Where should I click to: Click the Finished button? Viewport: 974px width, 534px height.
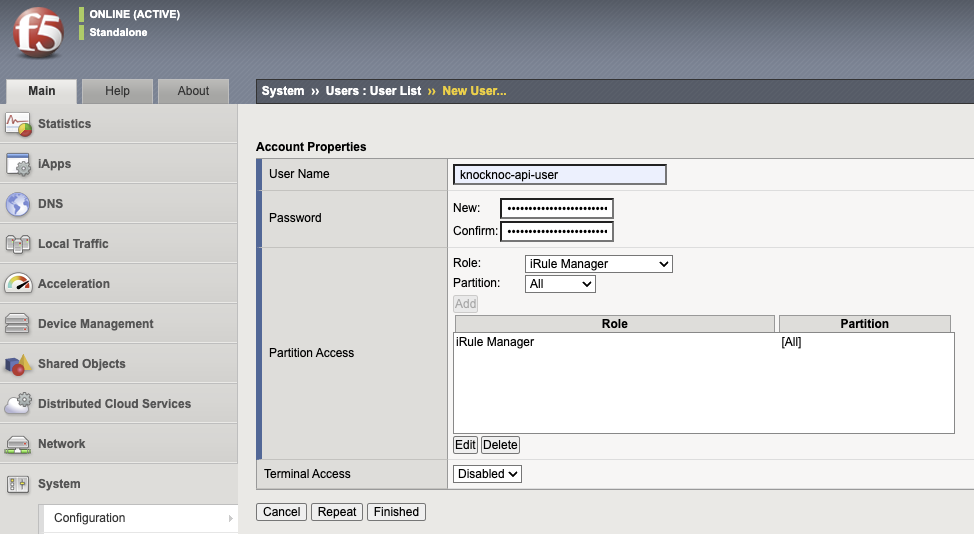396,512
